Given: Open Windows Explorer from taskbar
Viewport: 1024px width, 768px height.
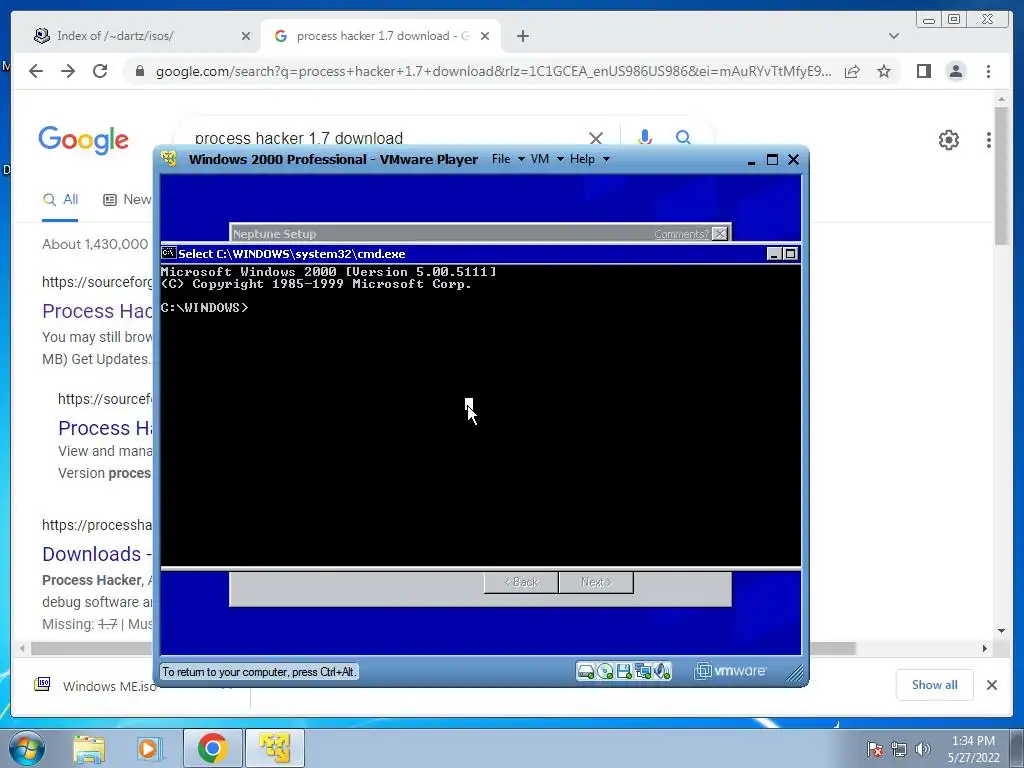Looking at the screenshot, I should [89, 748].
